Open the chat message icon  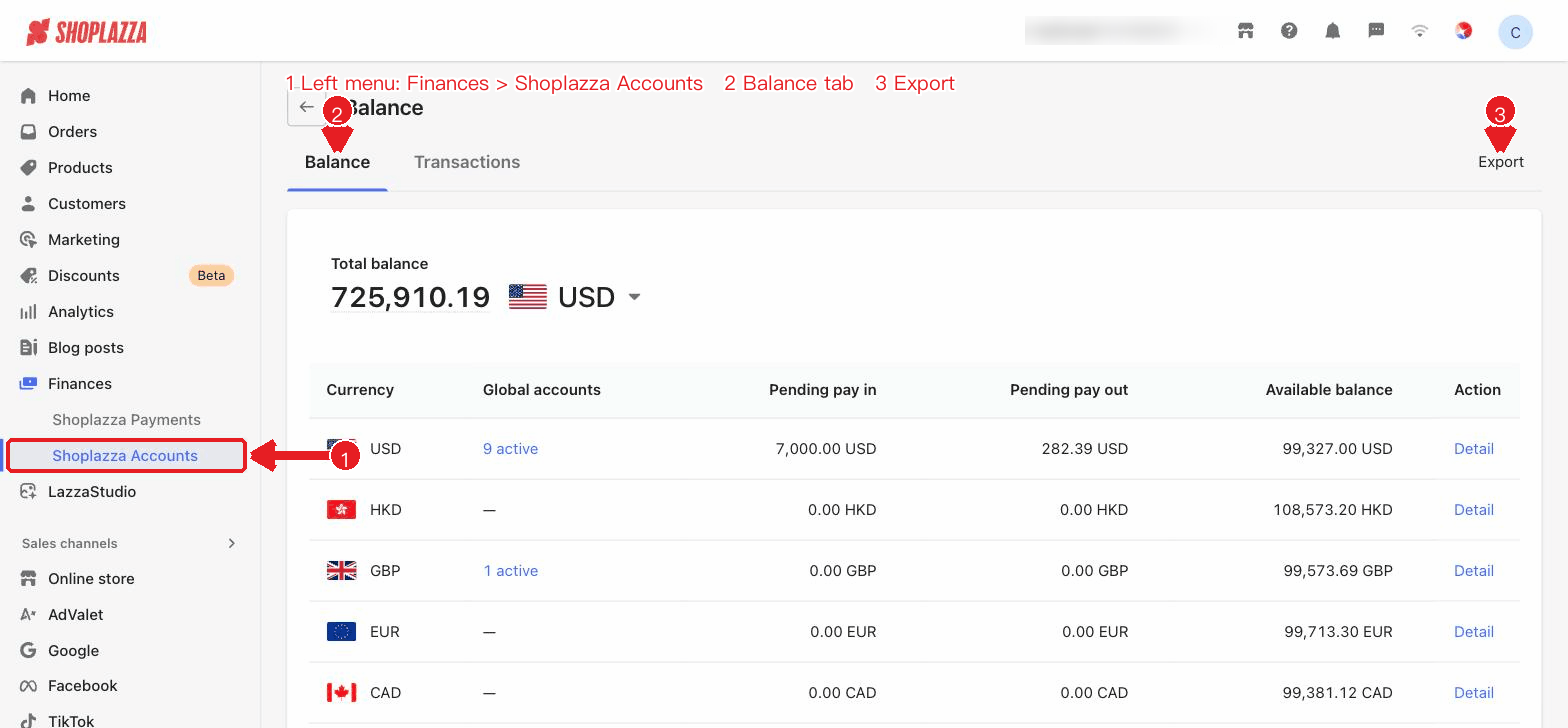coord(1376,31)
